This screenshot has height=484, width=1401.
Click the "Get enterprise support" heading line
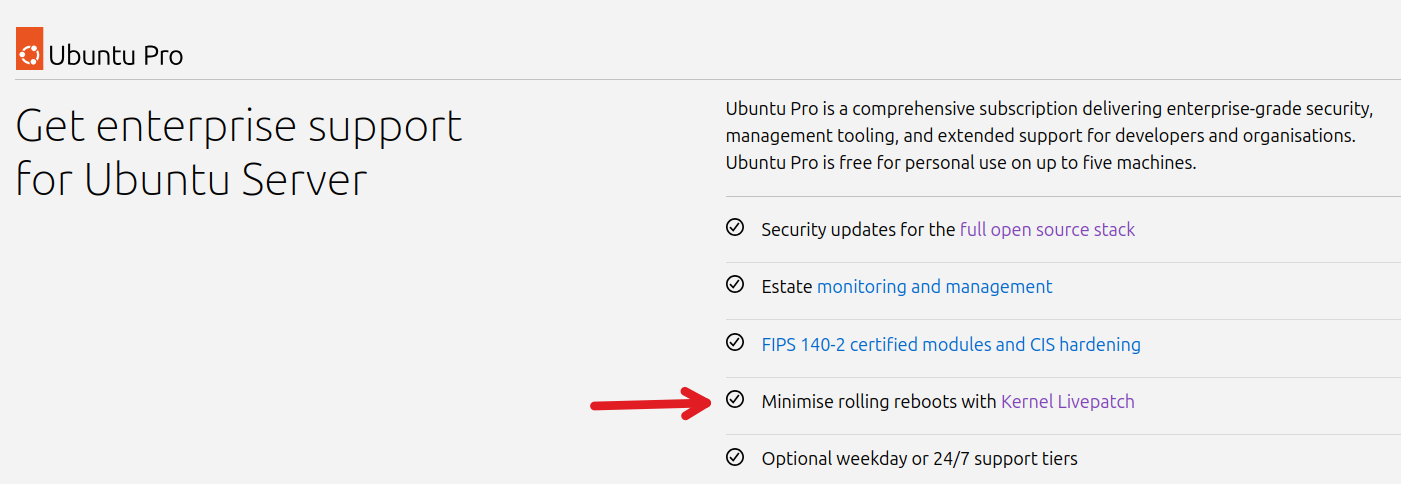point(239,127)
